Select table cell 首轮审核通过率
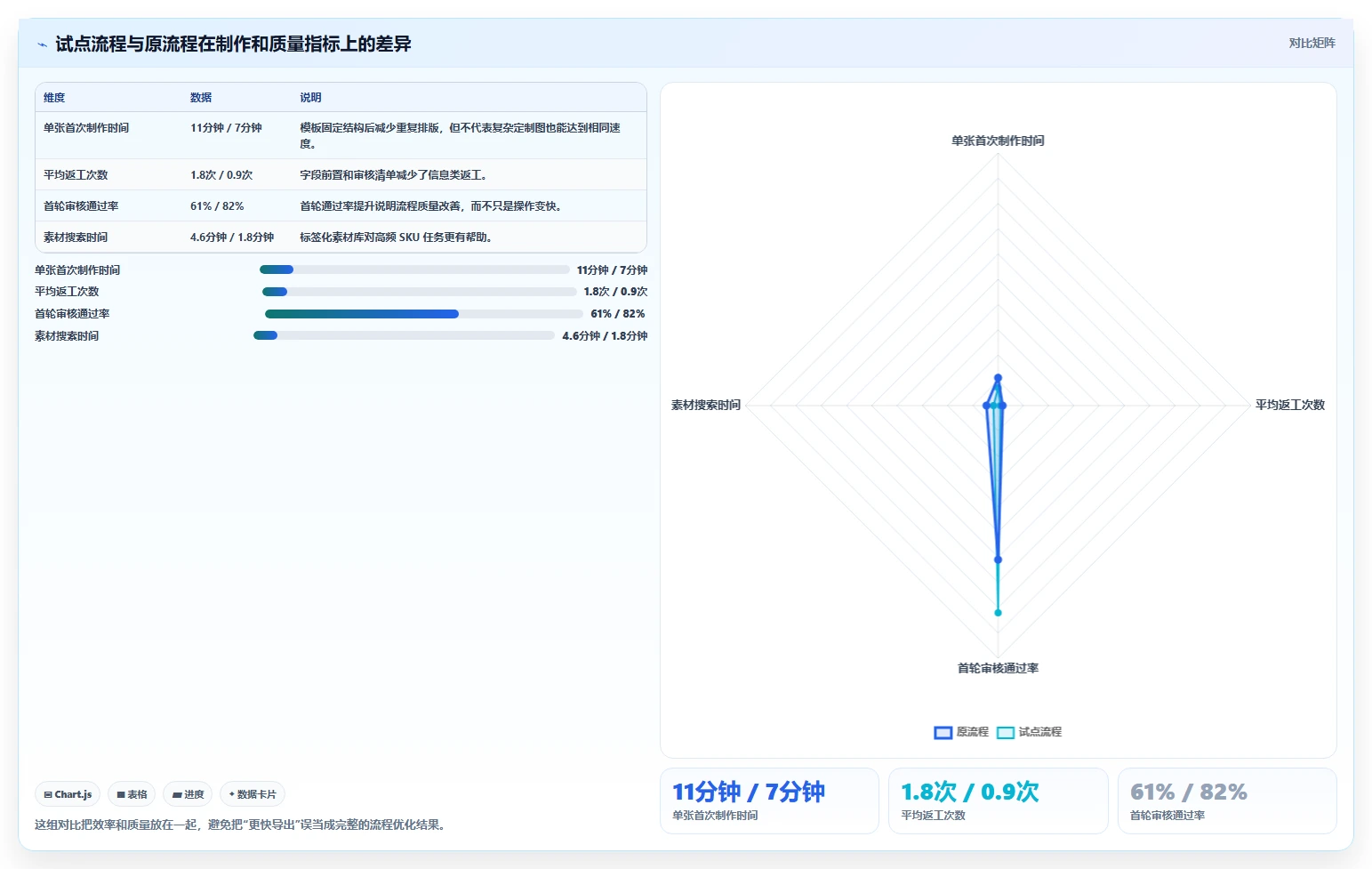The width and height of the screenshot is (1372, 869). pos(81,206)
